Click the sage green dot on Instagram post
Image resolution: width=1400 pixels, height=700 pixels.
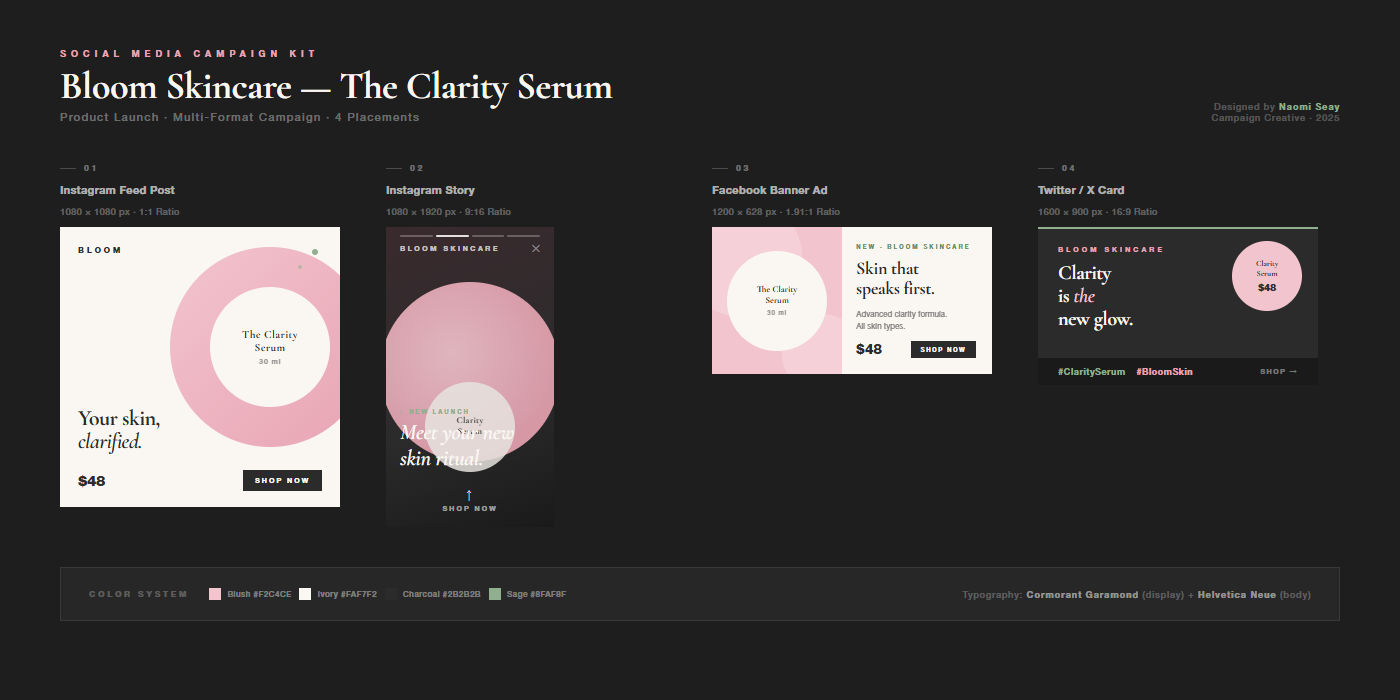click(x=314, y=252)
